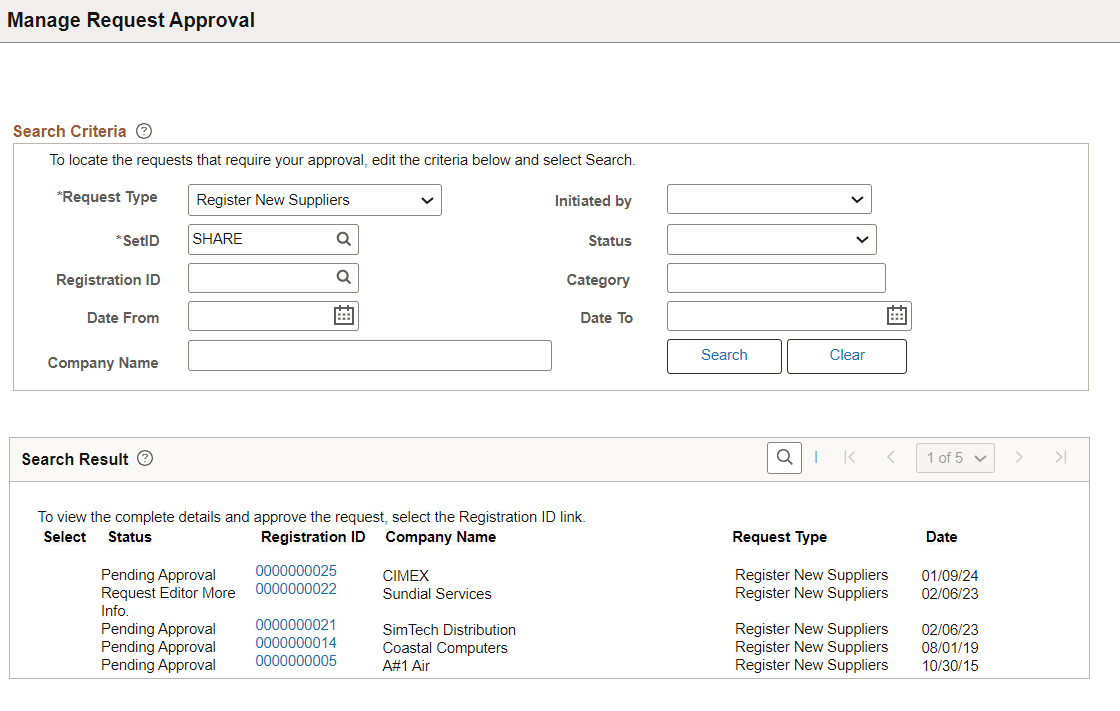
Task: Open the Request Type dropdown
Action: pyautogui.click(x=314, y=200)
